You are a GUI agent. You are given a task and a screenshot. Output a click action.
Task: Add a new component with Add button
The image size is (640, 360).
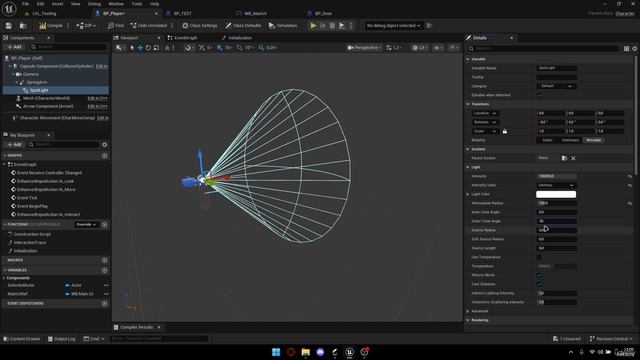14,47
